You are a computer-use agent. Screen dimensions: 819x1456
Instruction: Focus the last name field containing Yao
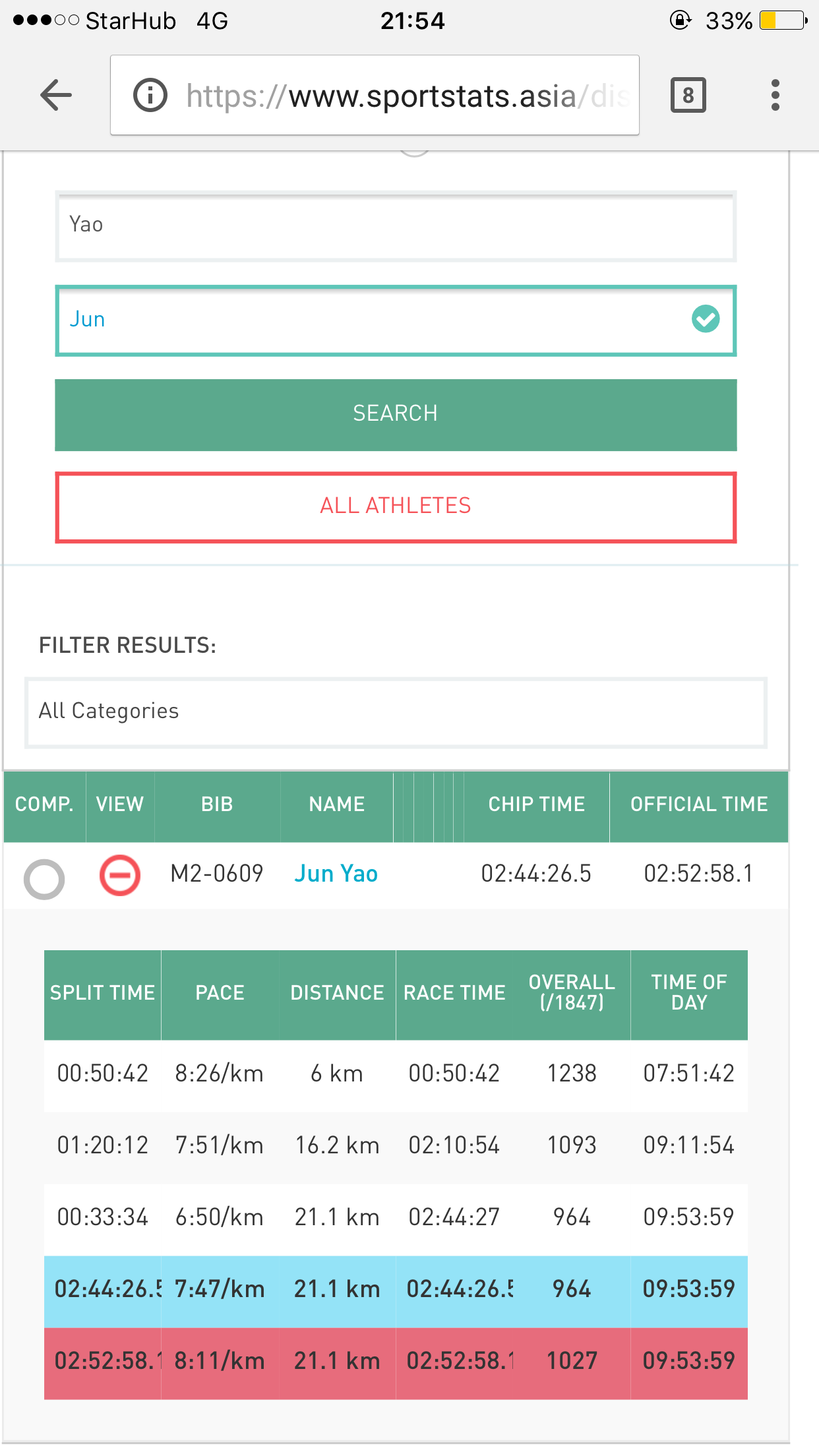click(x=396, y=226)
